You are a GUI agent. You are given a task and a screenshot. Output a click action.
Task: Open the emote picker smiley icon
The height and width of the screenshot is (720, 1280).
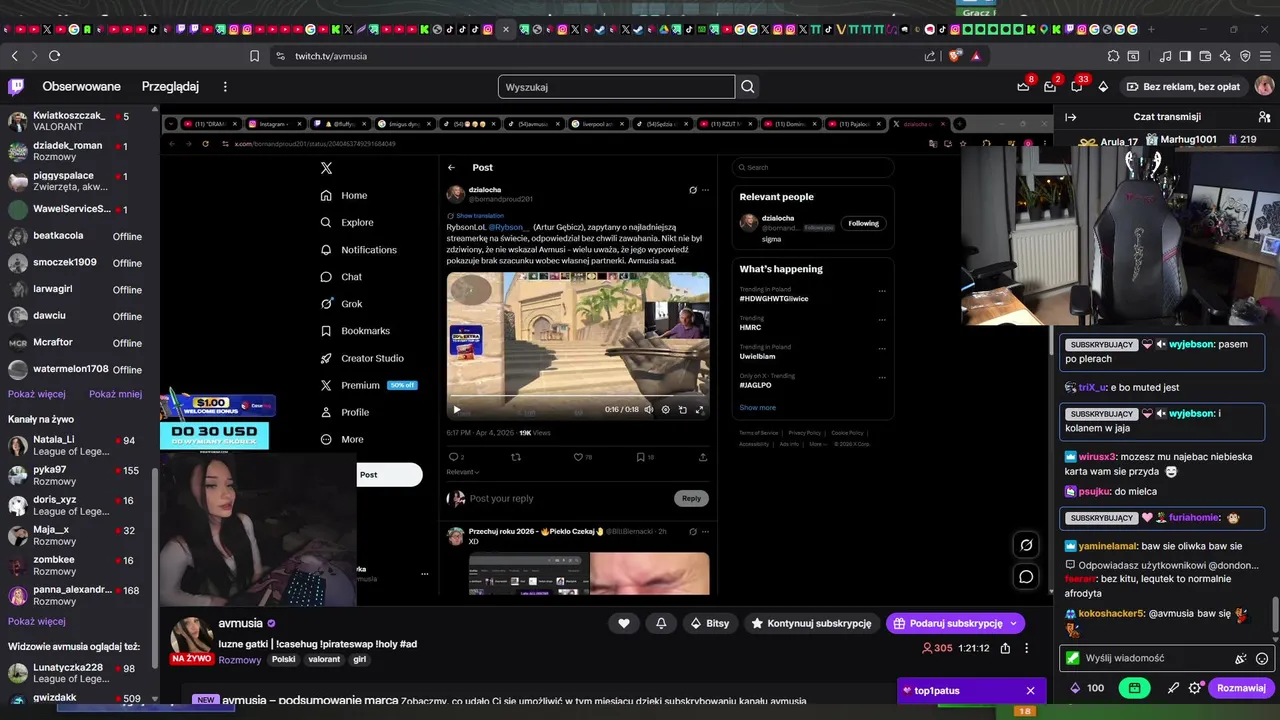tap(1262, 659)
